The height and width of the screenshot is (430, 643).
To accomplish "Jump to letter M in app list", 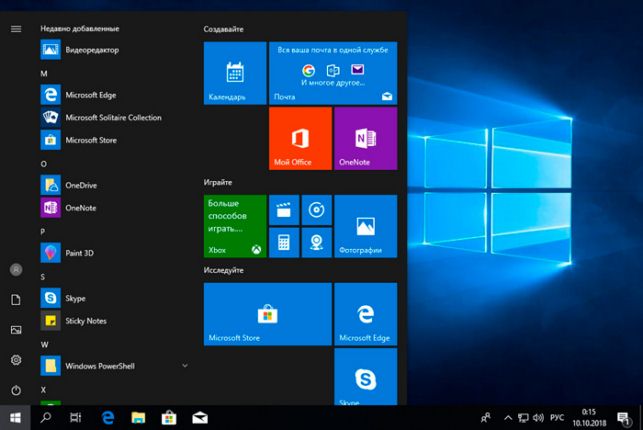I will (44, 73).
